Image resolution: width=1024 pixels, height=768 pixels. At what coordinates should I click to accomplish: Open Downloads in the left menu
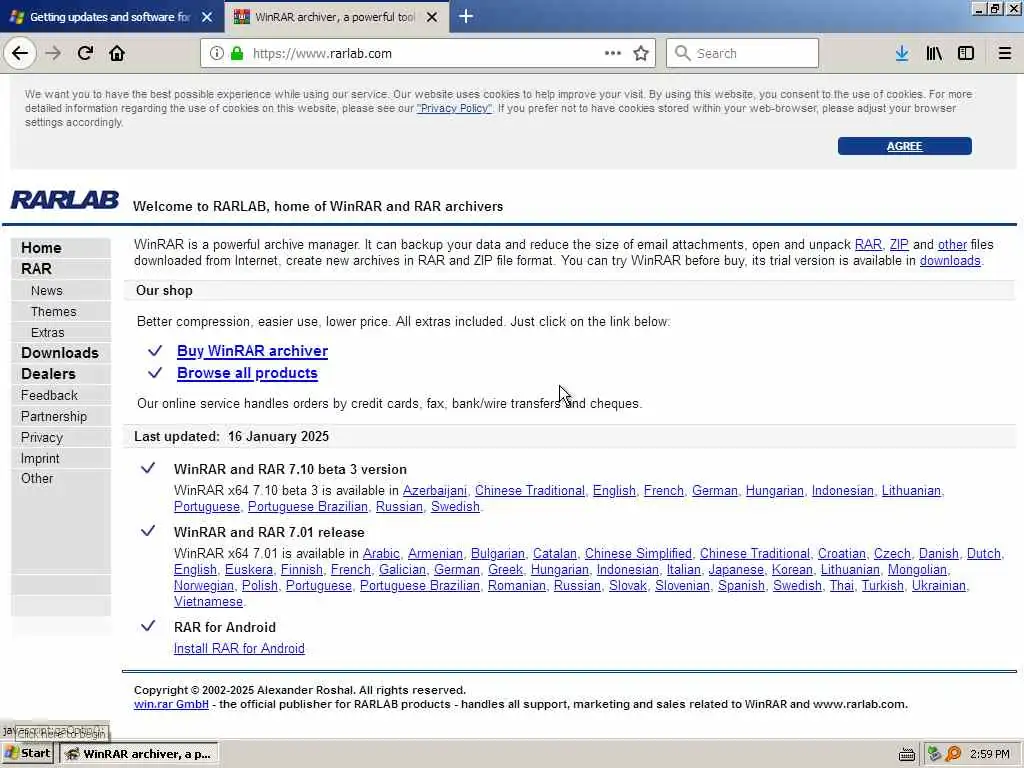click(59, 353)
